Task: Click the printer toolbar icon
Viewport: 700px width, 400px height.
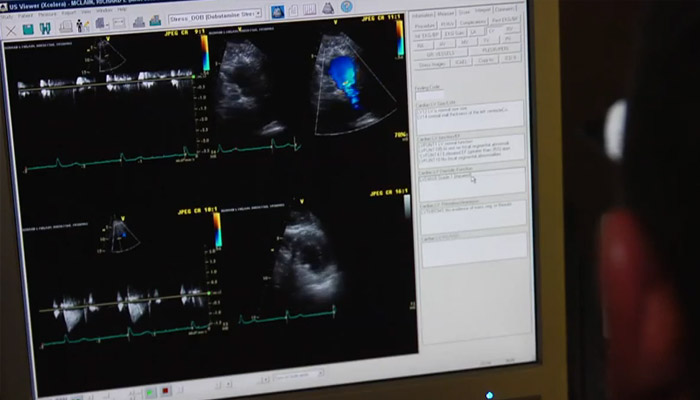Action: pos(66,27)
